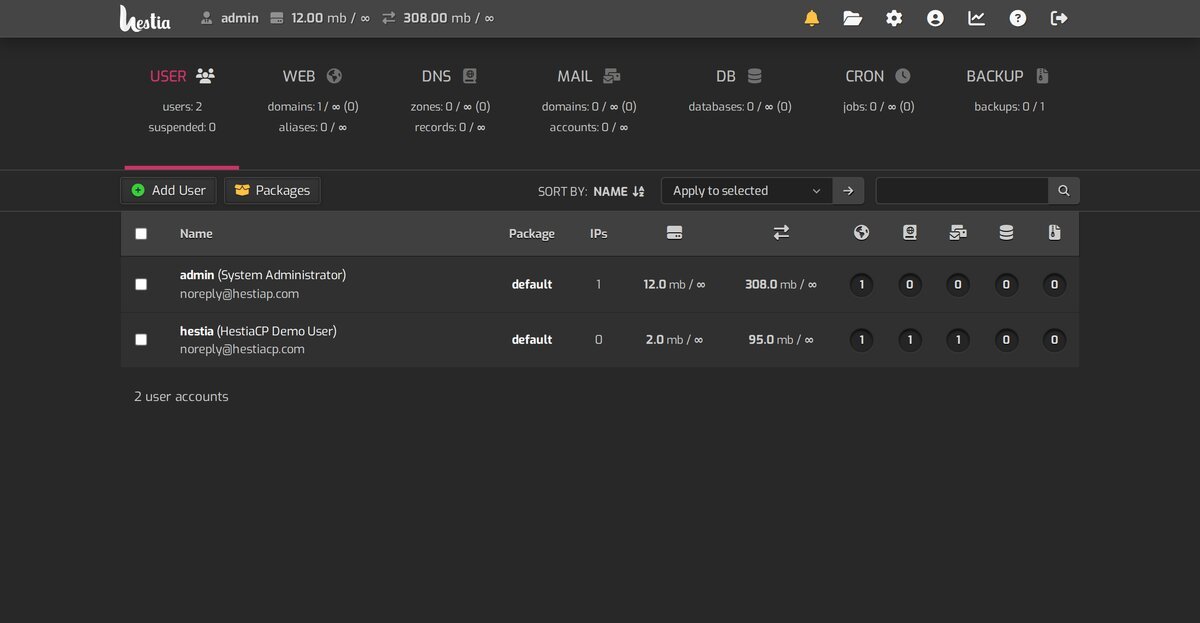This screenshot has height=623, width=1200.
Task: Focus the user search input field
Action: [x=962, y=190]
